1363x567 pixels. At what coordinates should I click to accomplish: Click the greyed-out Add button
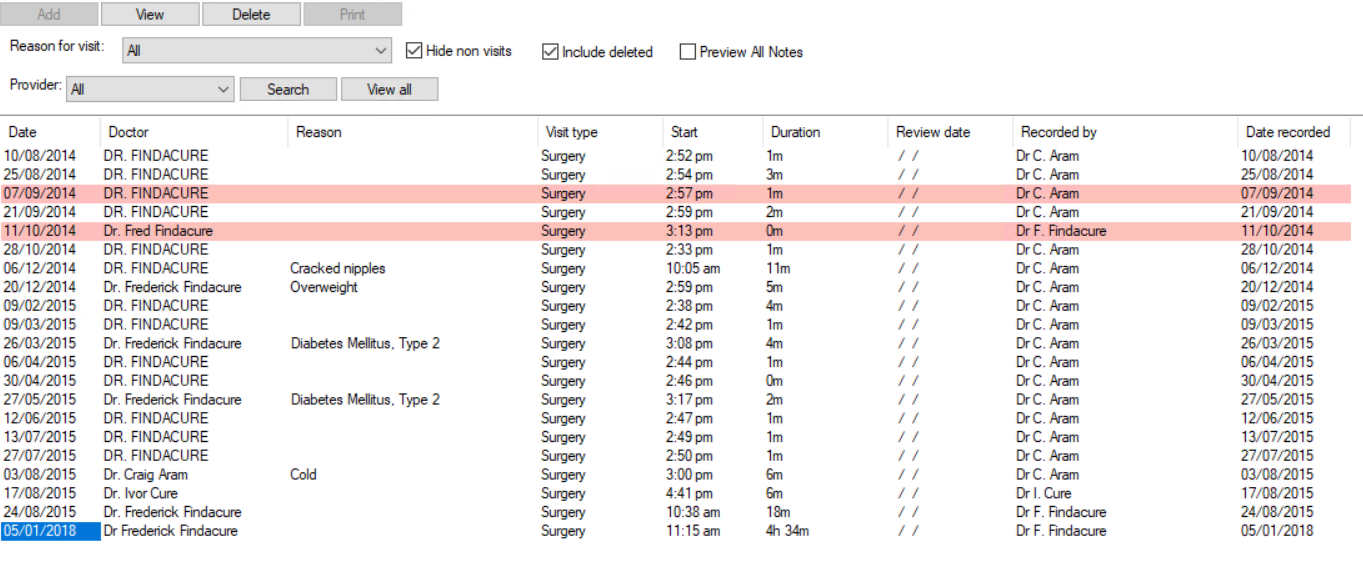[x=49, y=14]
